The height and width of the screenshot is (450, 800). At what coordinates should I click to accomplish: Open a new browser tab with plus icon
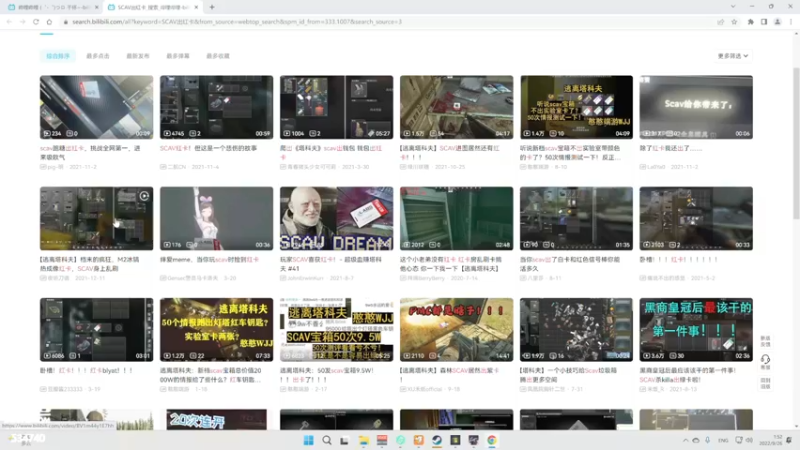pyautogui.click(x=212, y=7)
